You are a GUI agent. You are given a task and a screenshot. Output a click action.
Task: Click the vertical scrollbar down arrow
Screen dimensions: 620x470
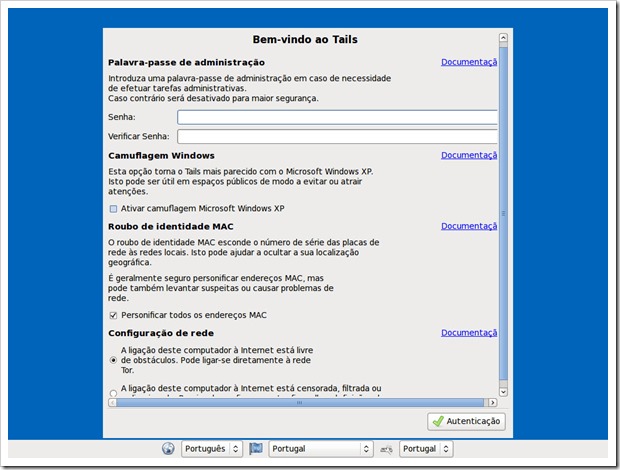(x=503, y=392)
